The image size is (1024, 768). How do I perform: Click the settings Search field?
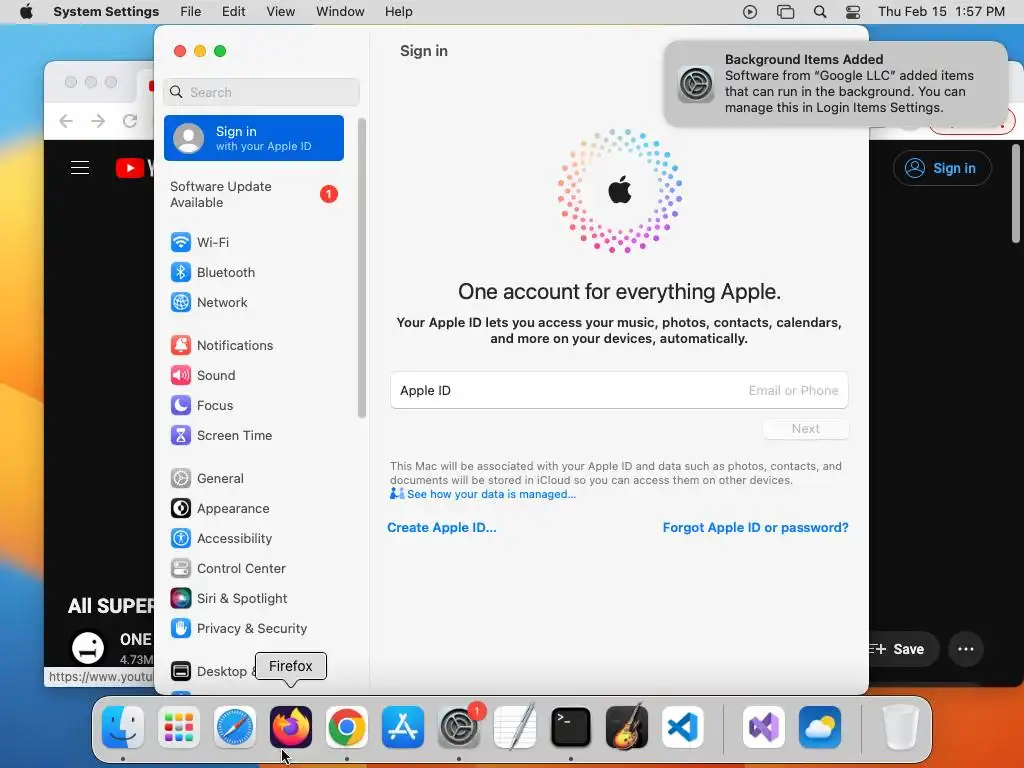pos(261,92)
